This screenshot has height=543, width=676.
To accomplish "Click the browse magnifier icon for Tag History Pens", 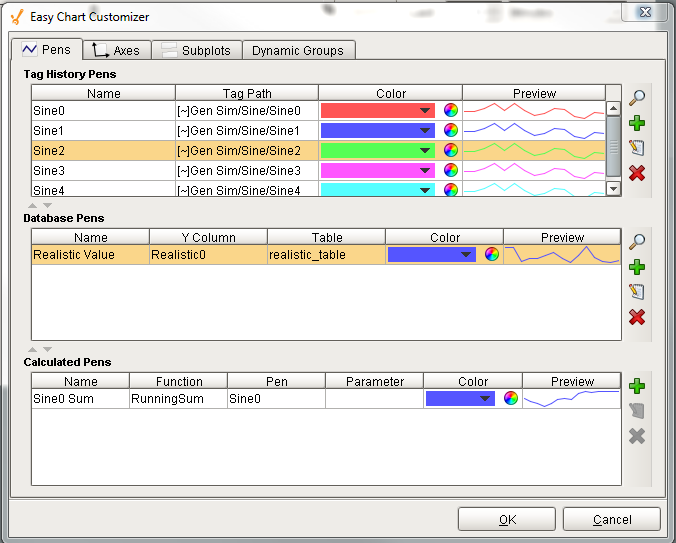I will (x=637, y=98).
